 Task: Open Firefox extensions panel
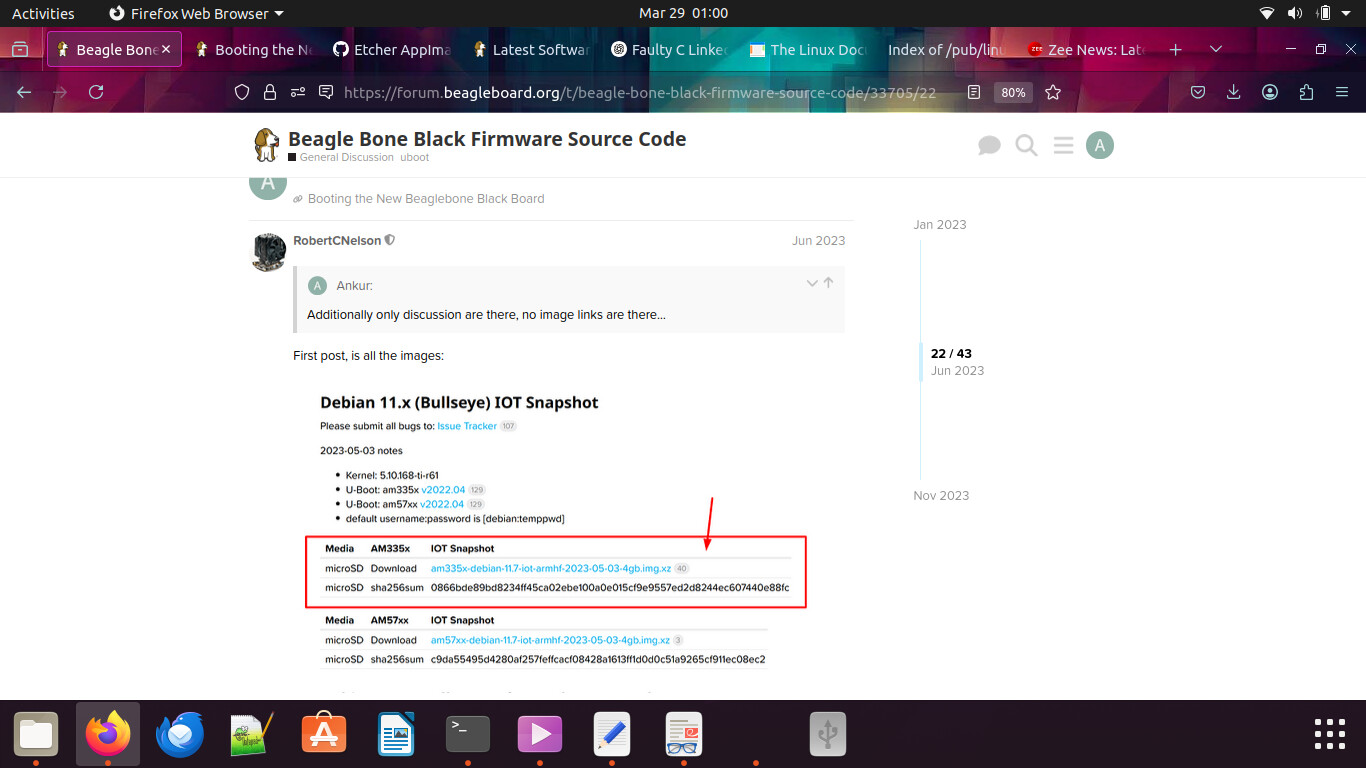tap(1306, 92)
